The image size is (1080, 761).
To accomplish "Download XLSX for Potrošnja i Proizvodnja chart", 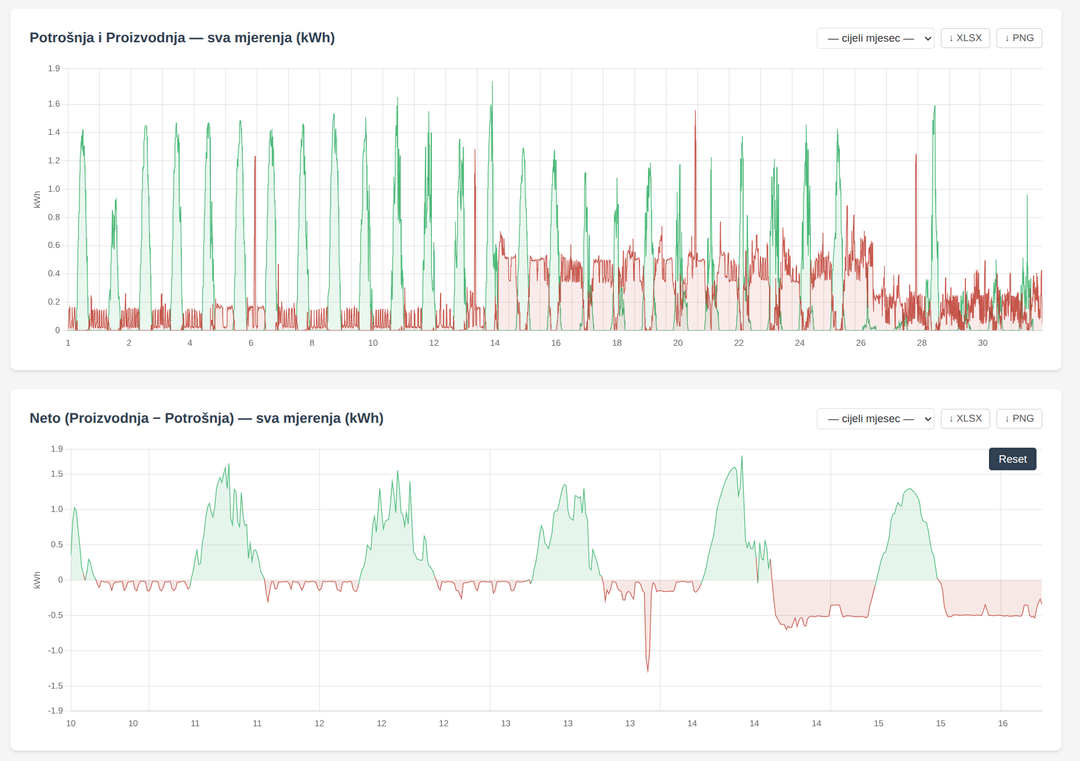I will (965, 38).
